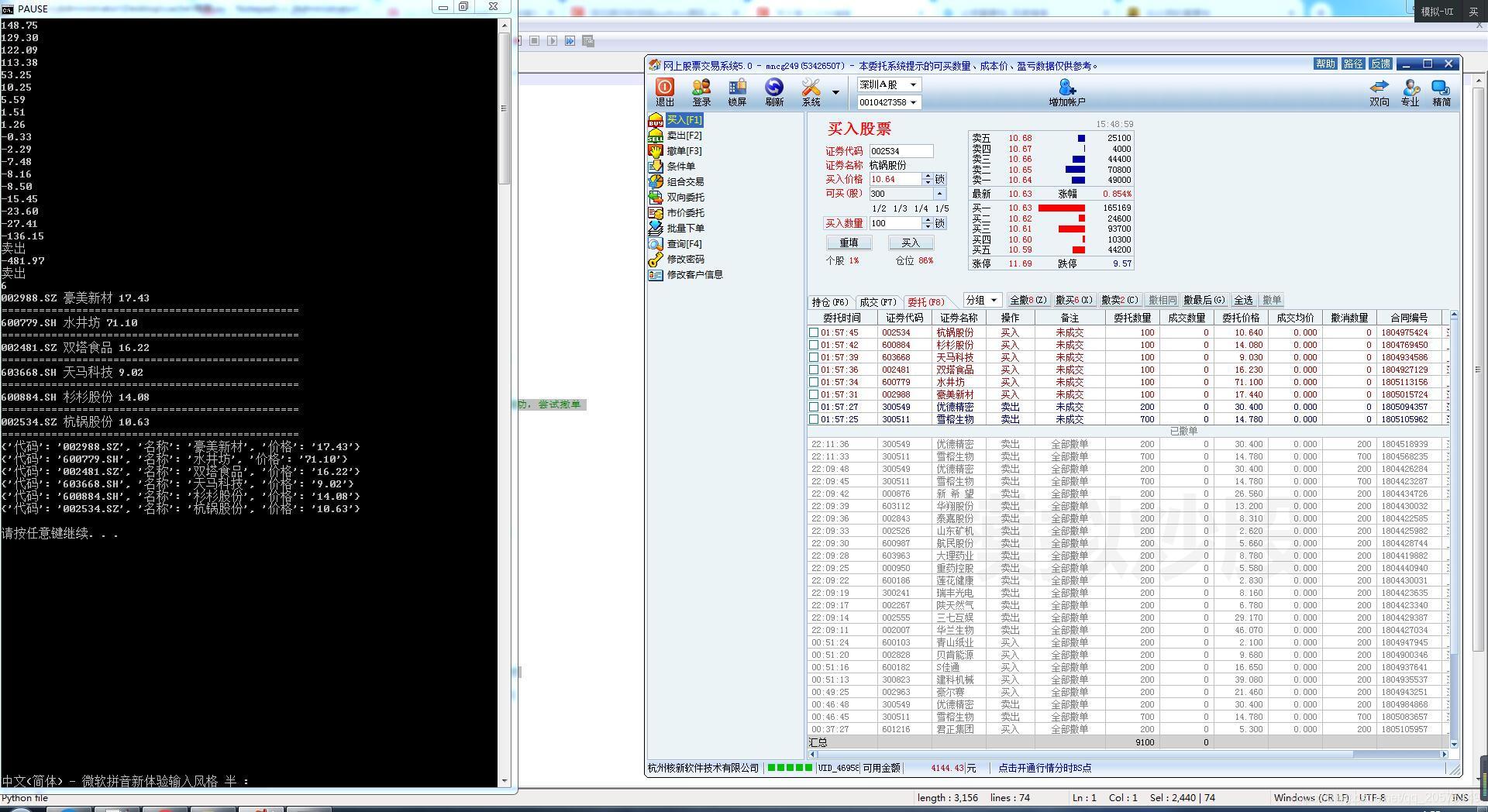Select 卖出[F2] in the sidebar
The image size is (1488, 812).
click(x=684, y=135)
